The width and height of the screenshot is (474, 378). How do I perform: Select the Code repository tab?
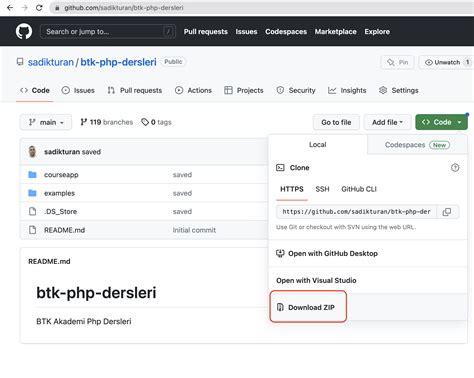point(35,90)
